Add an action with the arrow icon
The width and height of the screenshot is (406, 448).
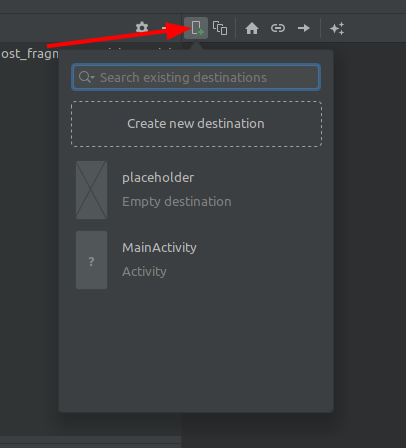[x=304, y=28]
